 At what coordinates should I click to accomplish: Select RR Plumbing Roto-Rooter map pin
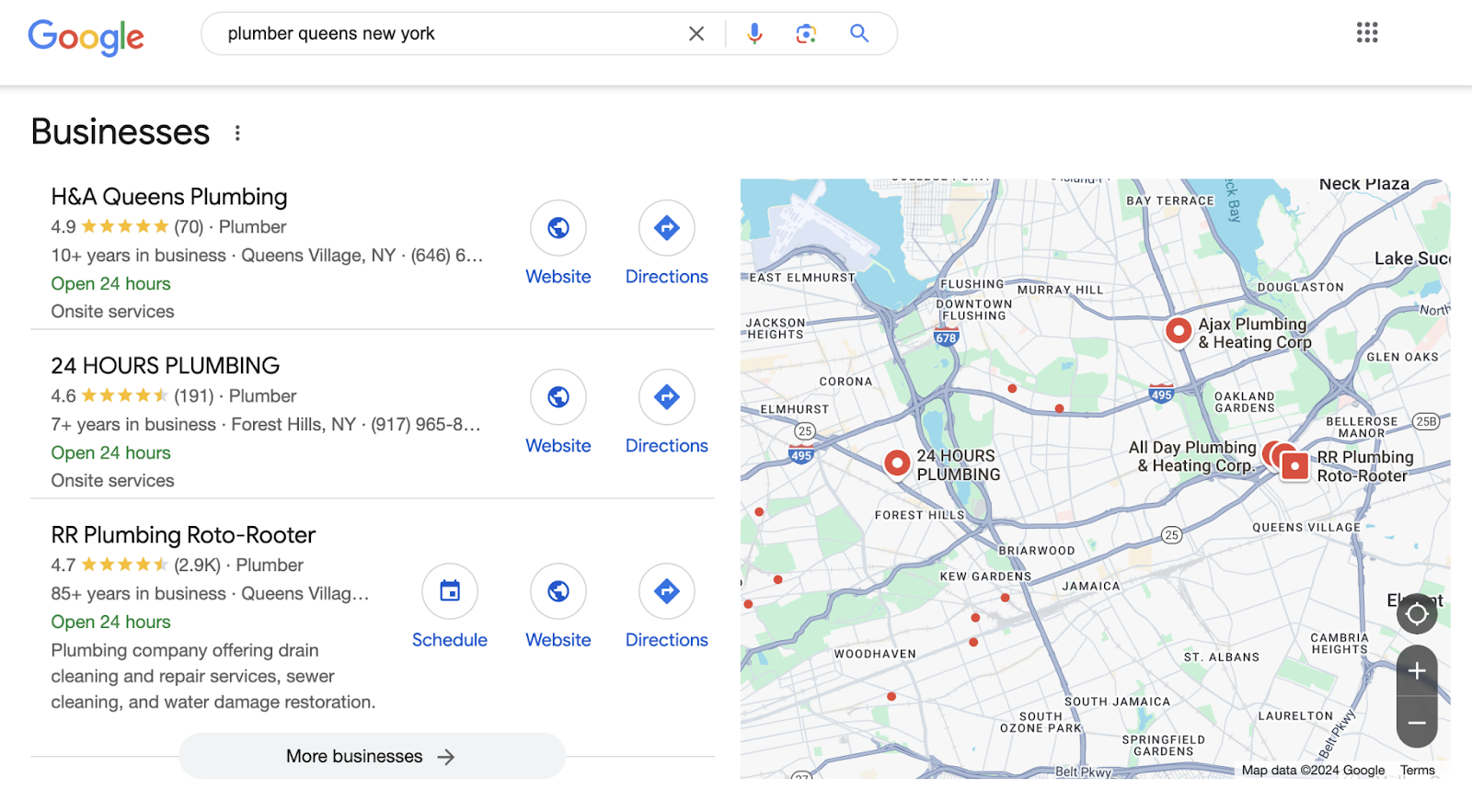(x=1295, y=466)
